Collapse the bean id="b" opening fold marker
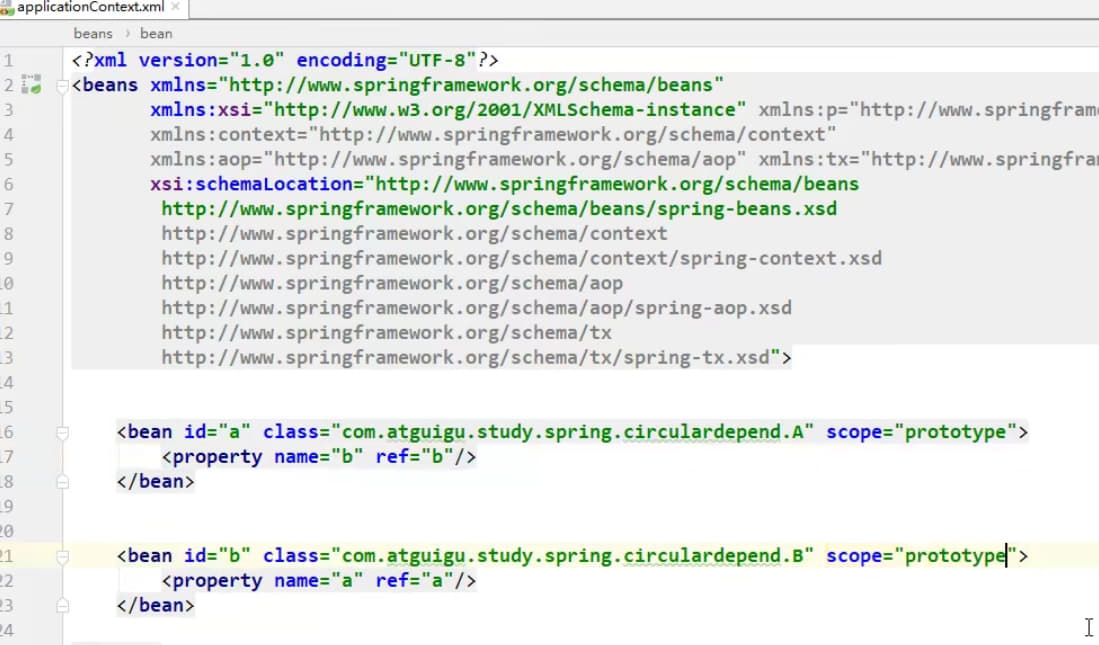This screenshot has height=645, width=1099. pyautogui.click(x=62, y=557)
